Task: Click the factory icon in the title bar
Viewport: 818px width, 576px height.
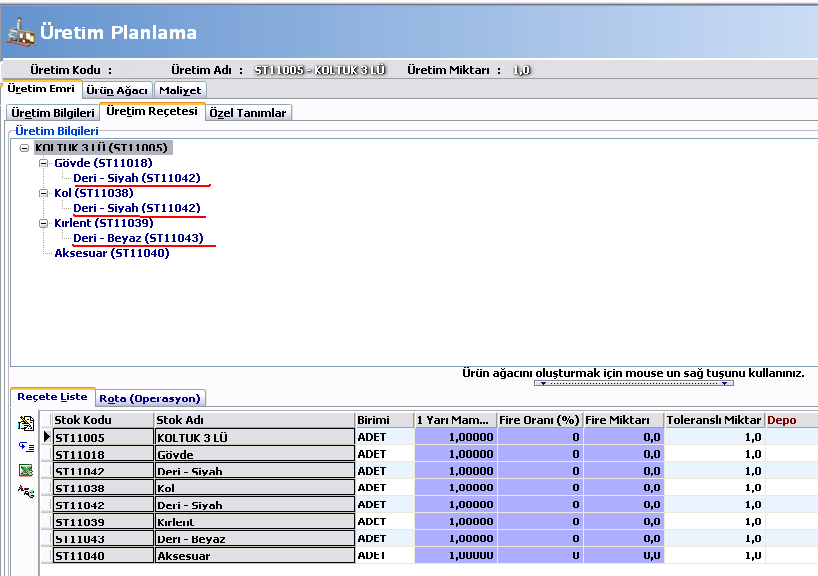Action: click(20, 32)
